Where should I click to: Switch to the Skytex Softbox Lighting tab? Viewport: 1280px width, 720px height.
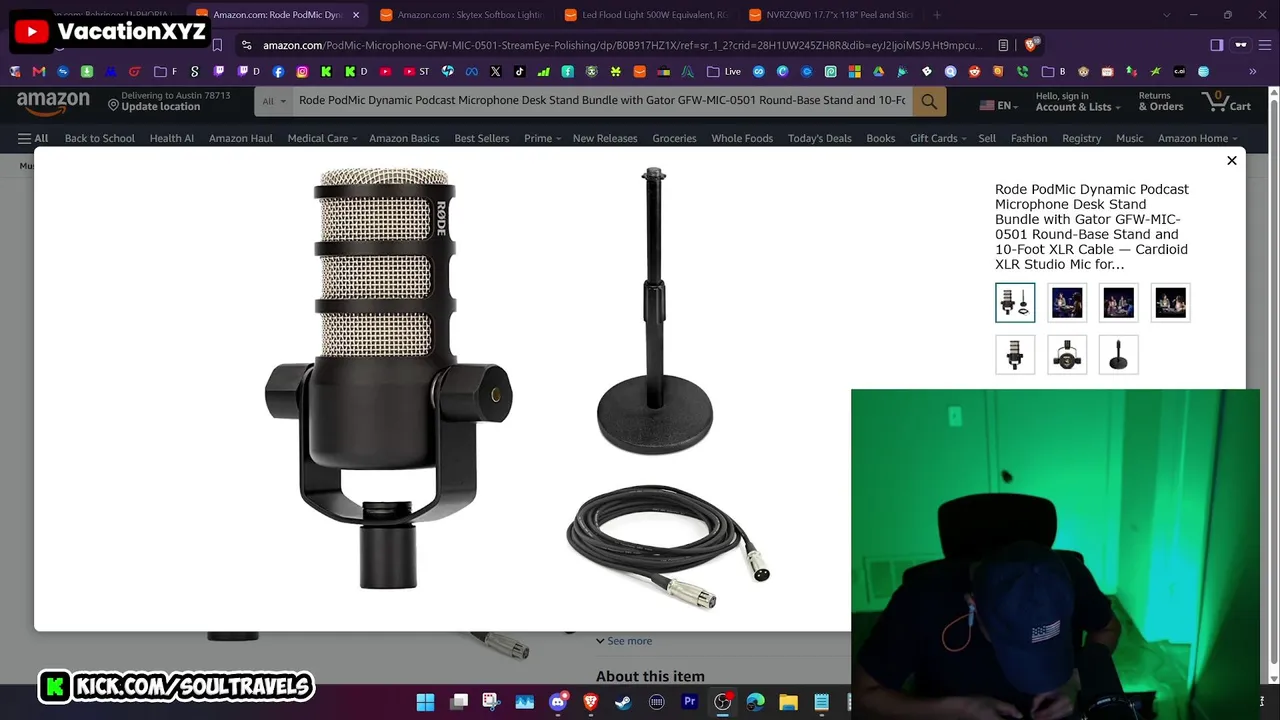tap(460, 15)
